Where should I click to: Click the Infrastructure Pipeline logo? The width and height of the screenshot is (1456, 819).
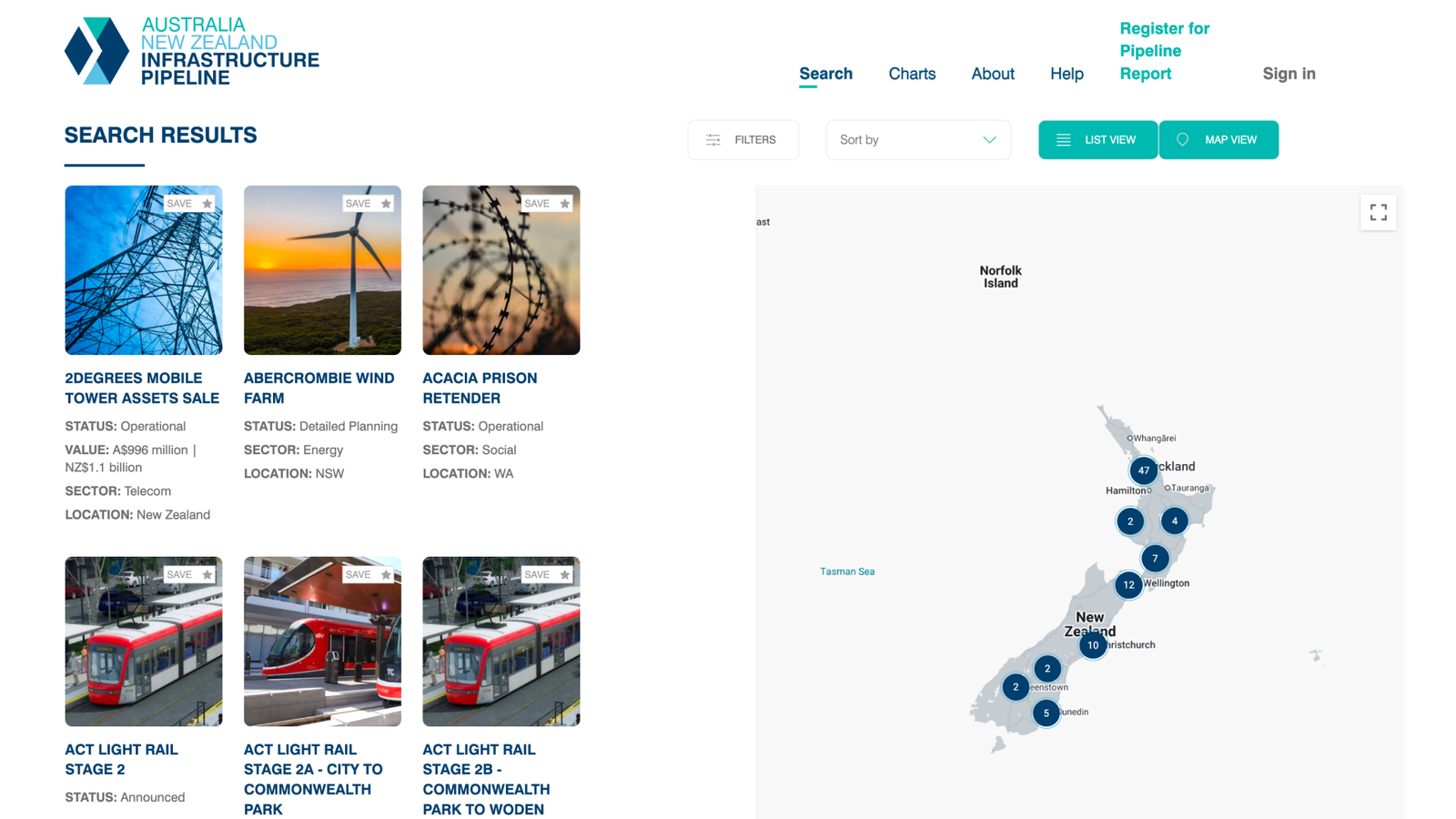pyautogui.click(x=192, y=51)
